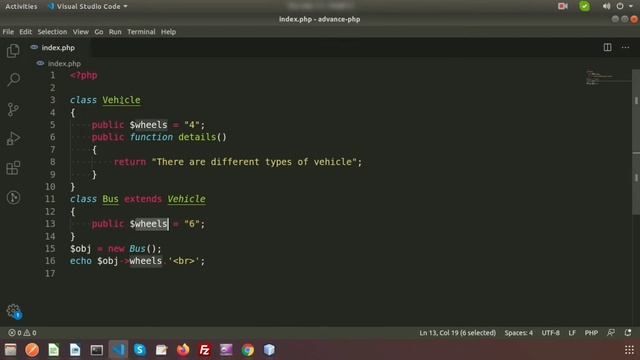Open the Git graph icon in the activity bar
The image size is (640, 360).
[13, 198]
